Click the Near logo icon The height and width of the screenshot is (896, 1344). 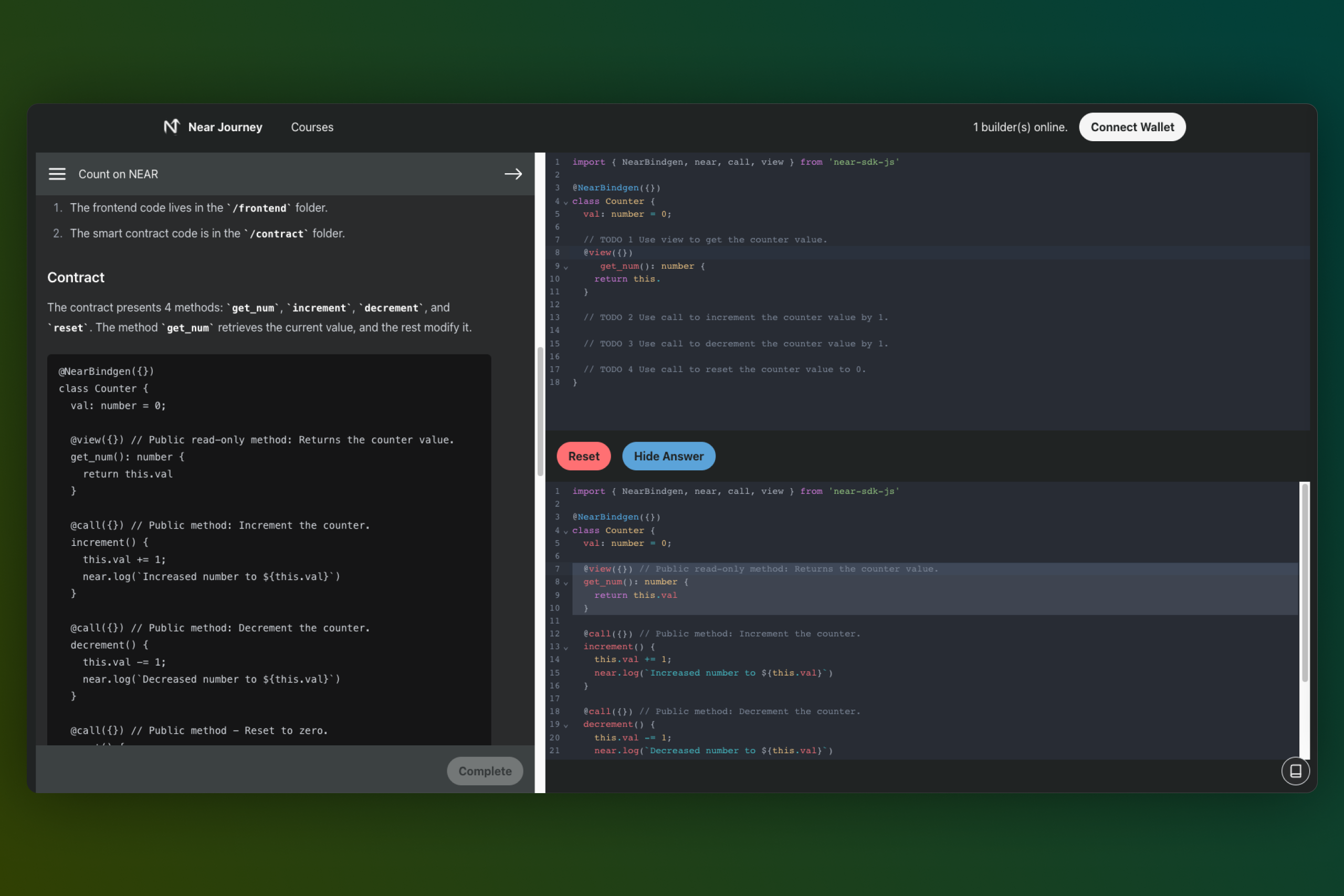[172, 127]
